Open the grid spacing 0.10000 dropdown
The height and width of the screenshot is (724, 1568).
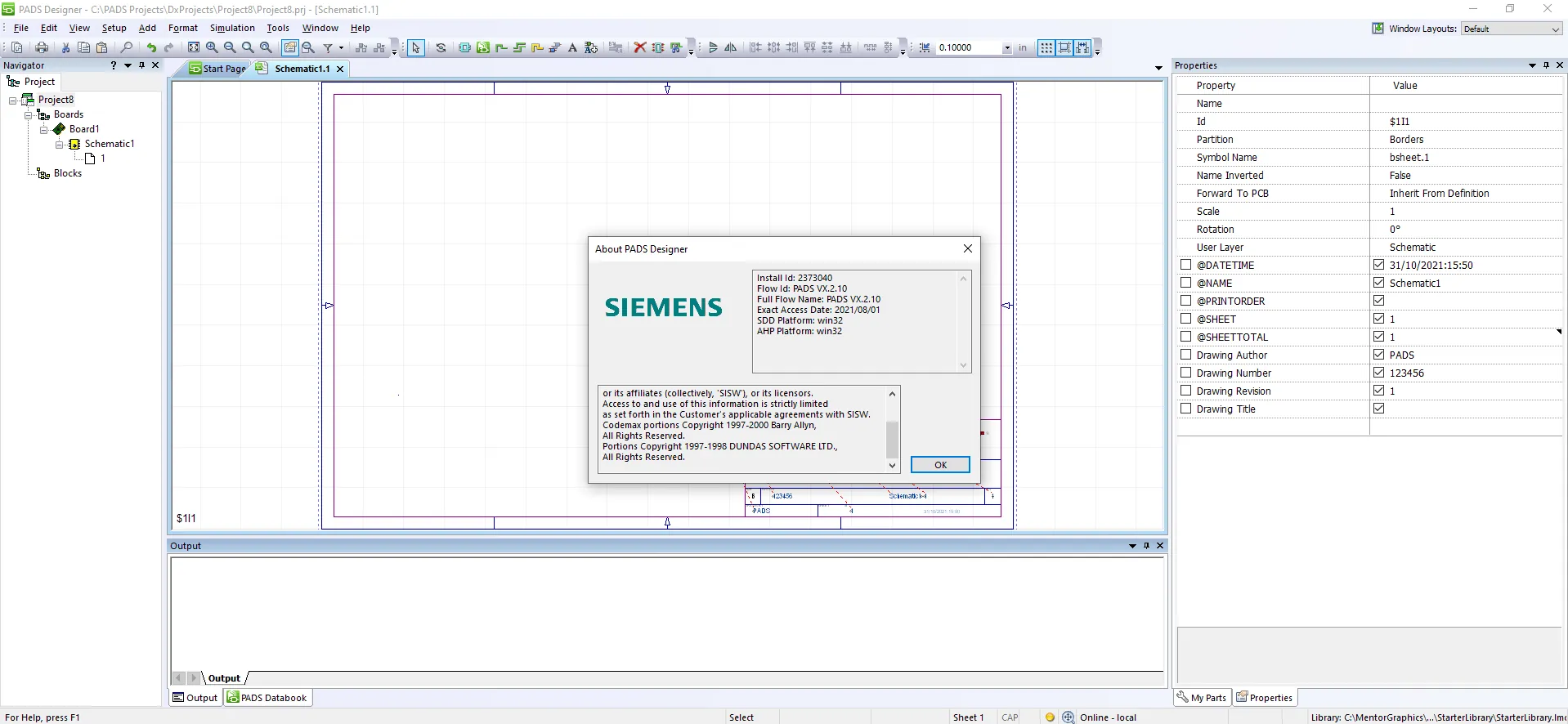pyautogui.click(x=1007, y=48)
